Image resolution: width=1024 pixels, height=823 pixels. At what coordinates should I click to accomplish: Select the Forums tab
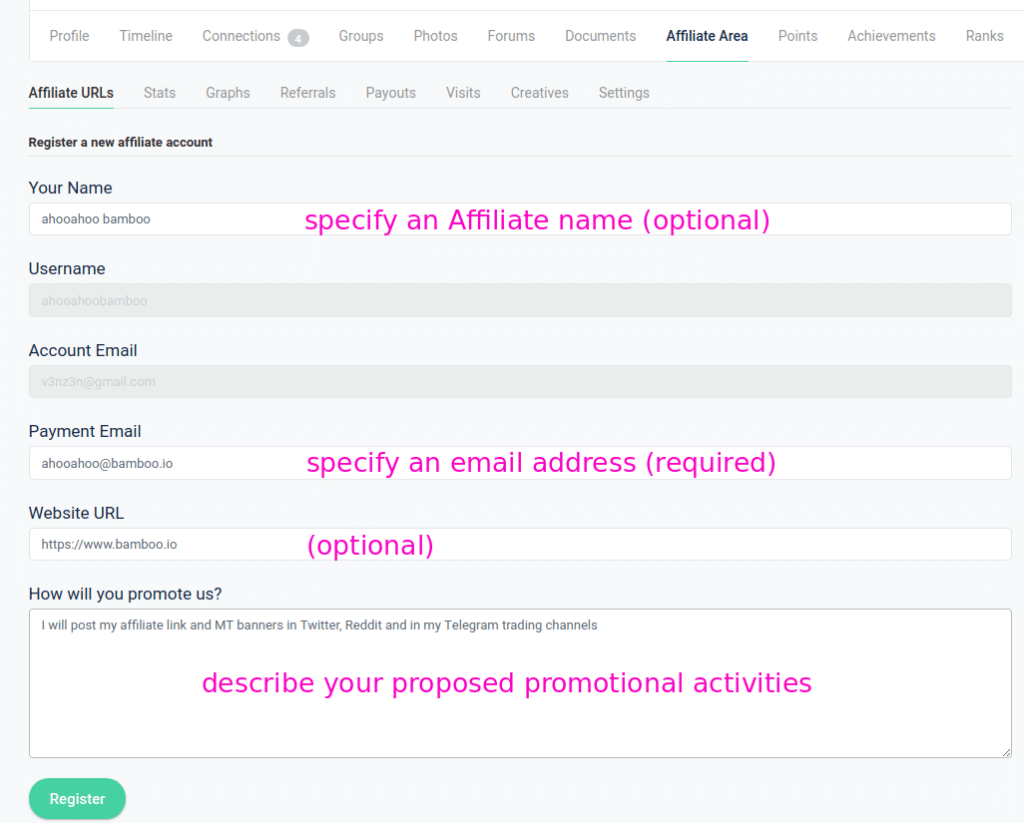pos(511,36)
